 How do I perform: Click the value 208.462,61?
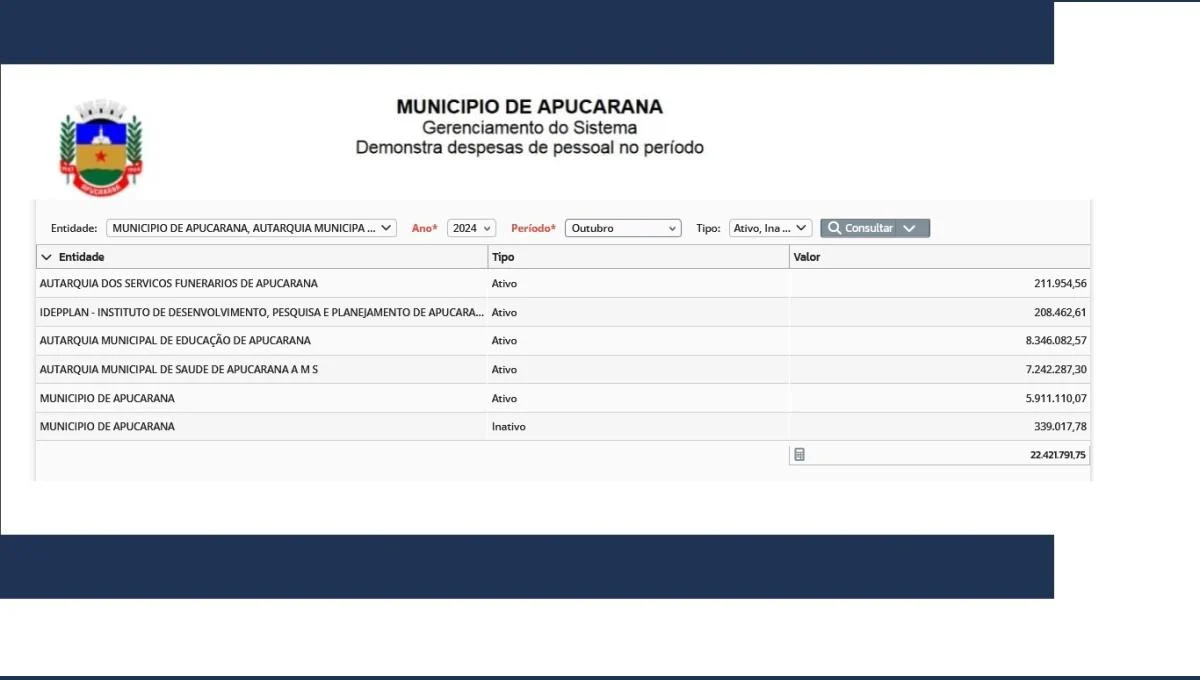pos(1060,312)
